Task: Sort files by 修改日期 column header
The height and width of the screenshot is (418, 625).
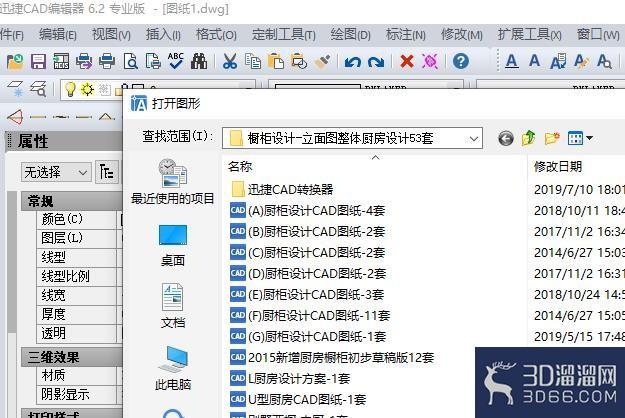Action: 558,166
